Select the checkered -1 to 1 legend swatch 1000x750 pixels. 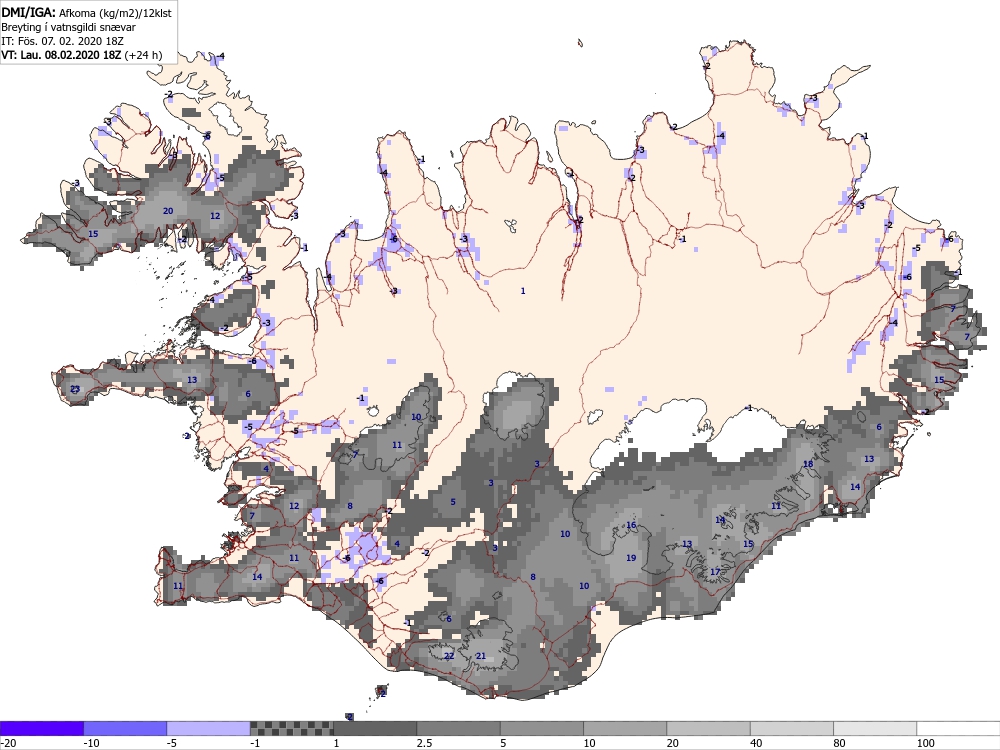click(x=291, y=728)
